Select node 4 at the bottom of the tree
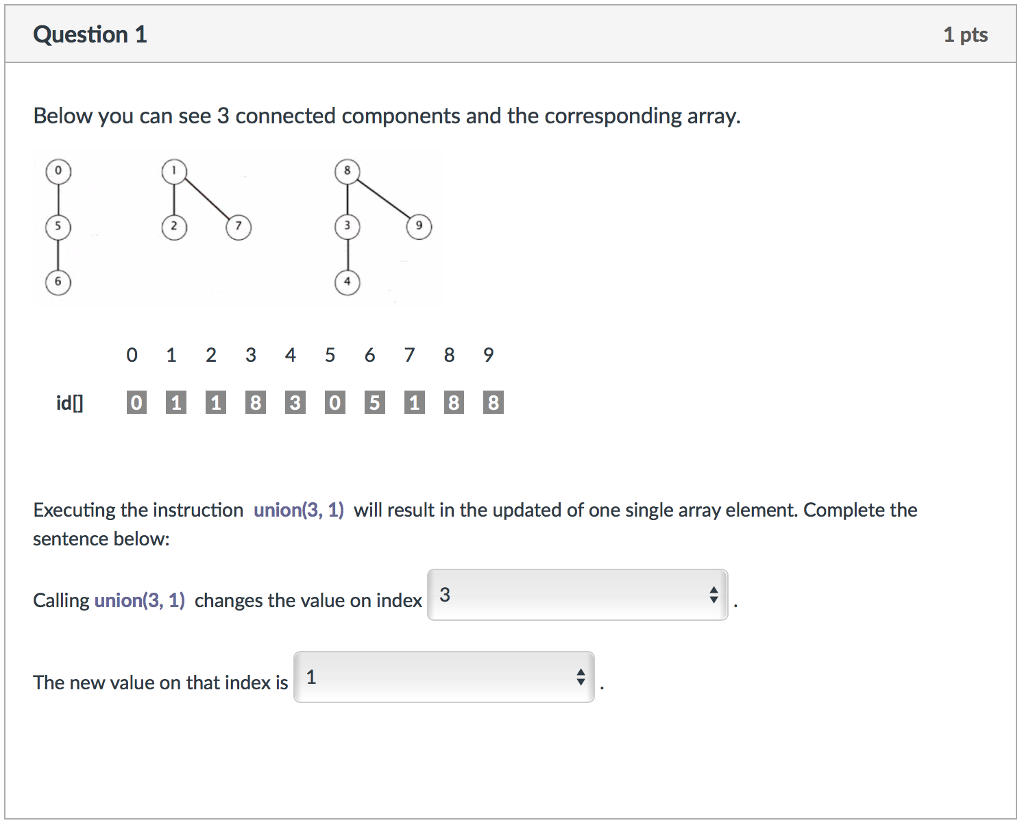The height and width of the screenshot is (825, 1024). point(347,282)
